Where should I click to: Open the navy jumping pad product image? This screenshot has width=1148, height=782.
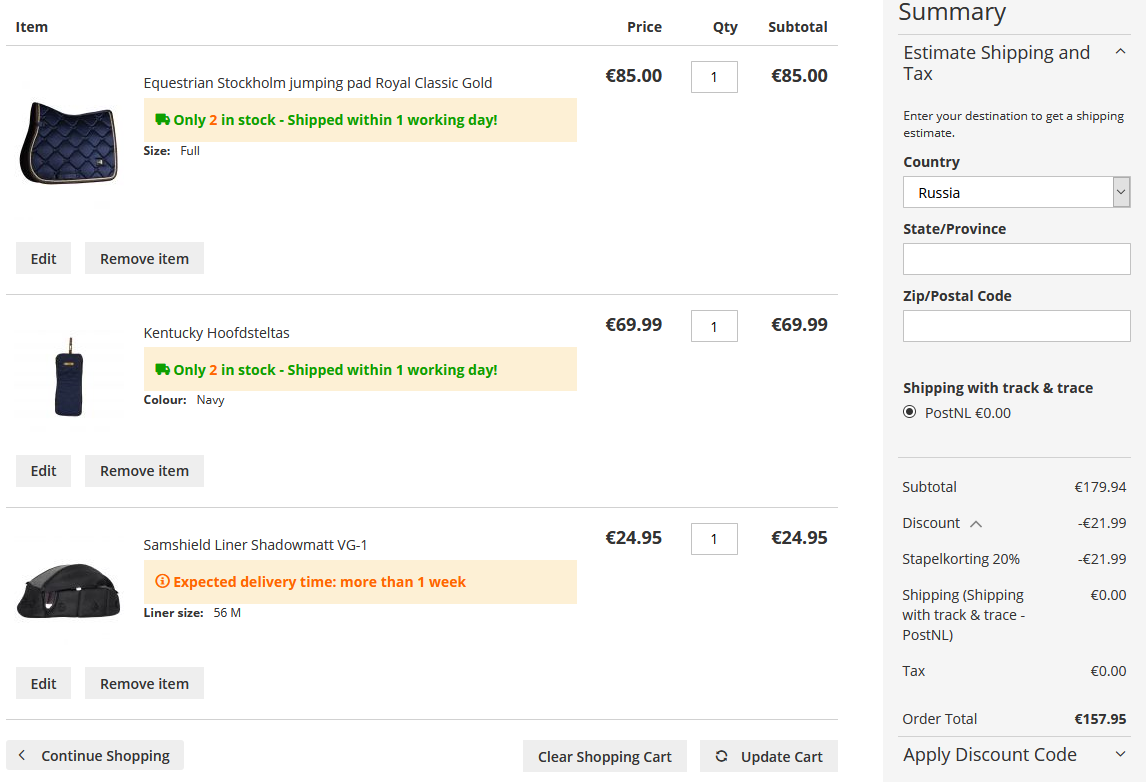69,143
